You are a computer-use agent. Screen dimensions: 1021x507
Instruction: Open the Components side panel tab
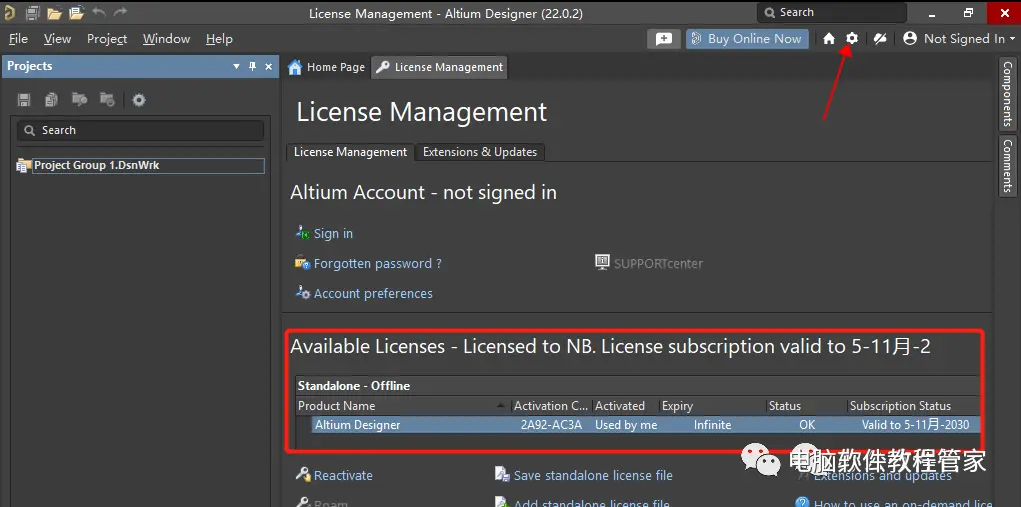[x=1007, y=94]
